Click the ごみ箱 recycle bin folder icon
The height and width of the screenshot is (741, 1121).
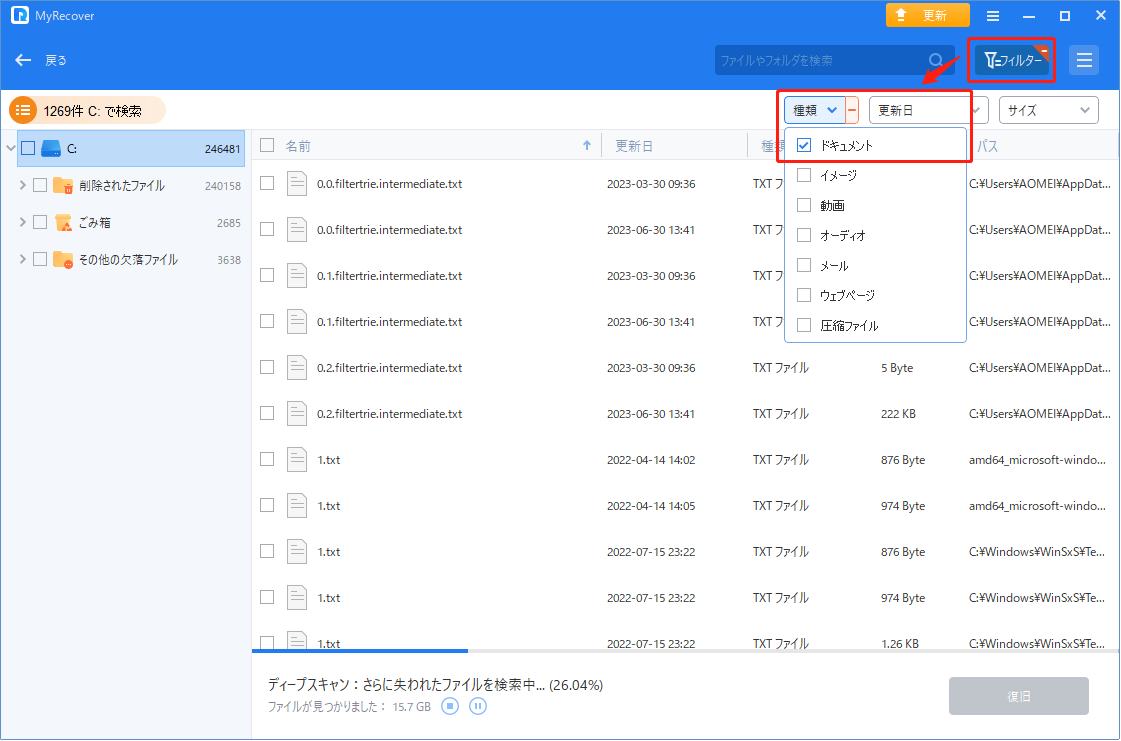coord(64,222)
